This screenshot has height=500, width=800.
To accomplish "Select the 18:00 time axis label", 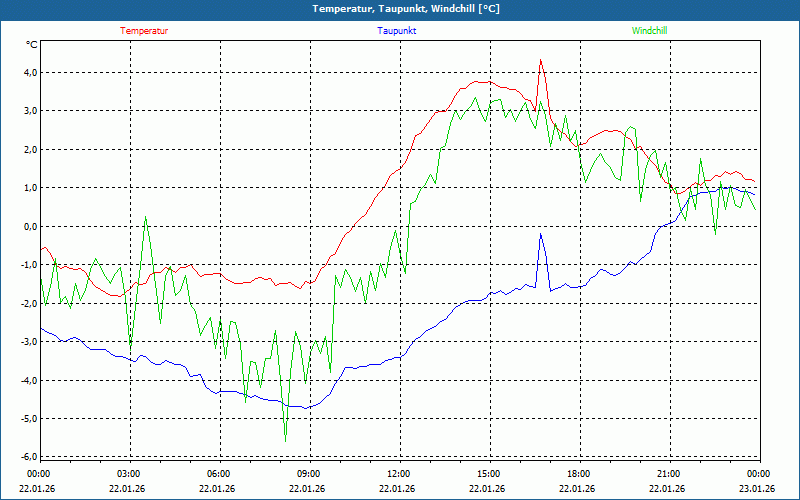I will coord(579,474).
